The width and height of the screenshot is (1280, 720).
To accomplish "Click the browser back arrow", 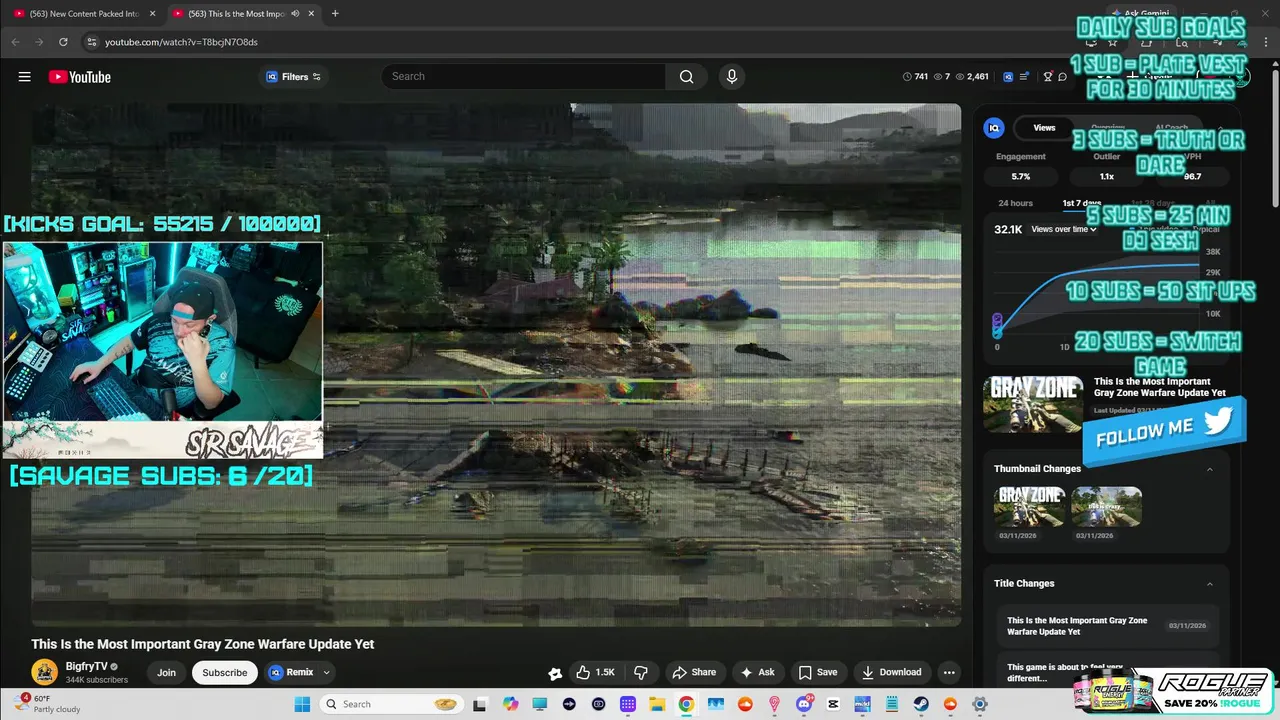I will coord(15,42).
